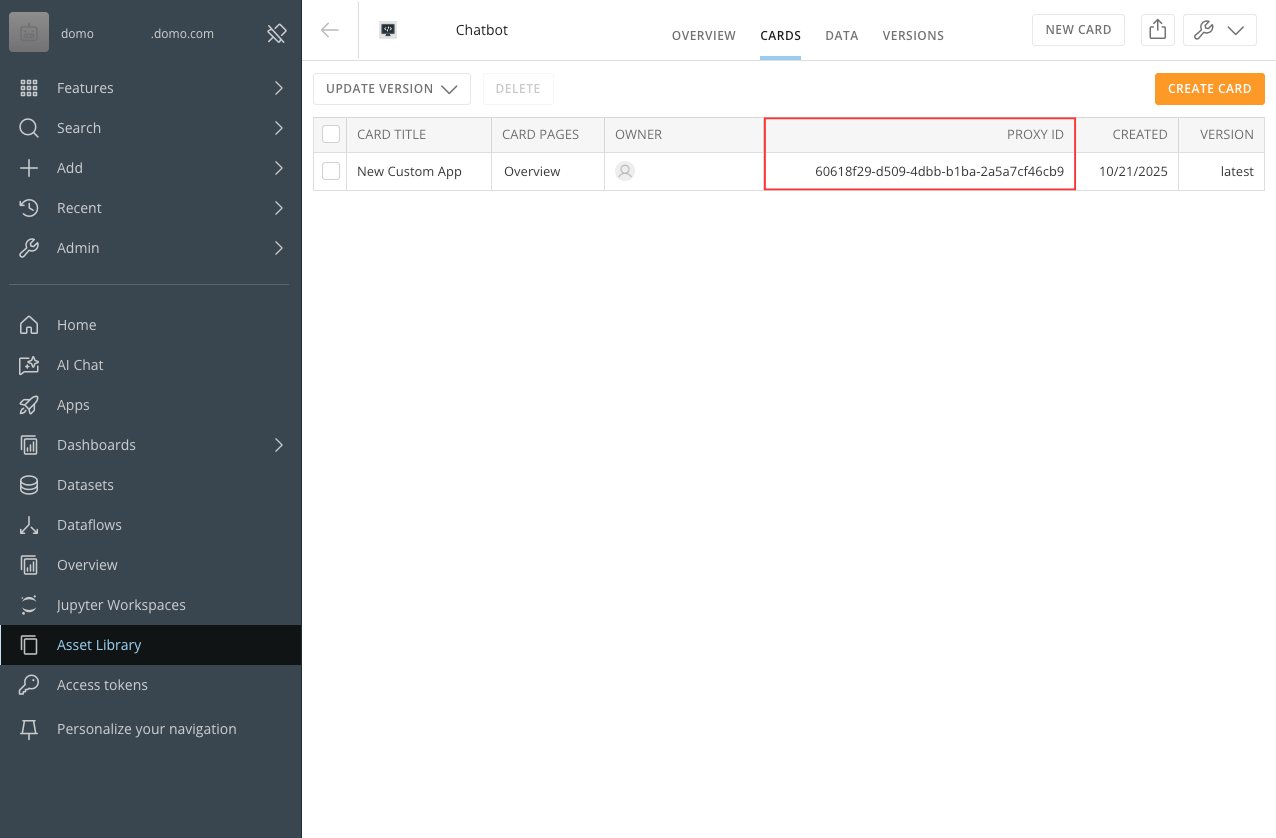
Task: Click the Add plus icon
Action: pyautogui.click(x=29, y=168)
